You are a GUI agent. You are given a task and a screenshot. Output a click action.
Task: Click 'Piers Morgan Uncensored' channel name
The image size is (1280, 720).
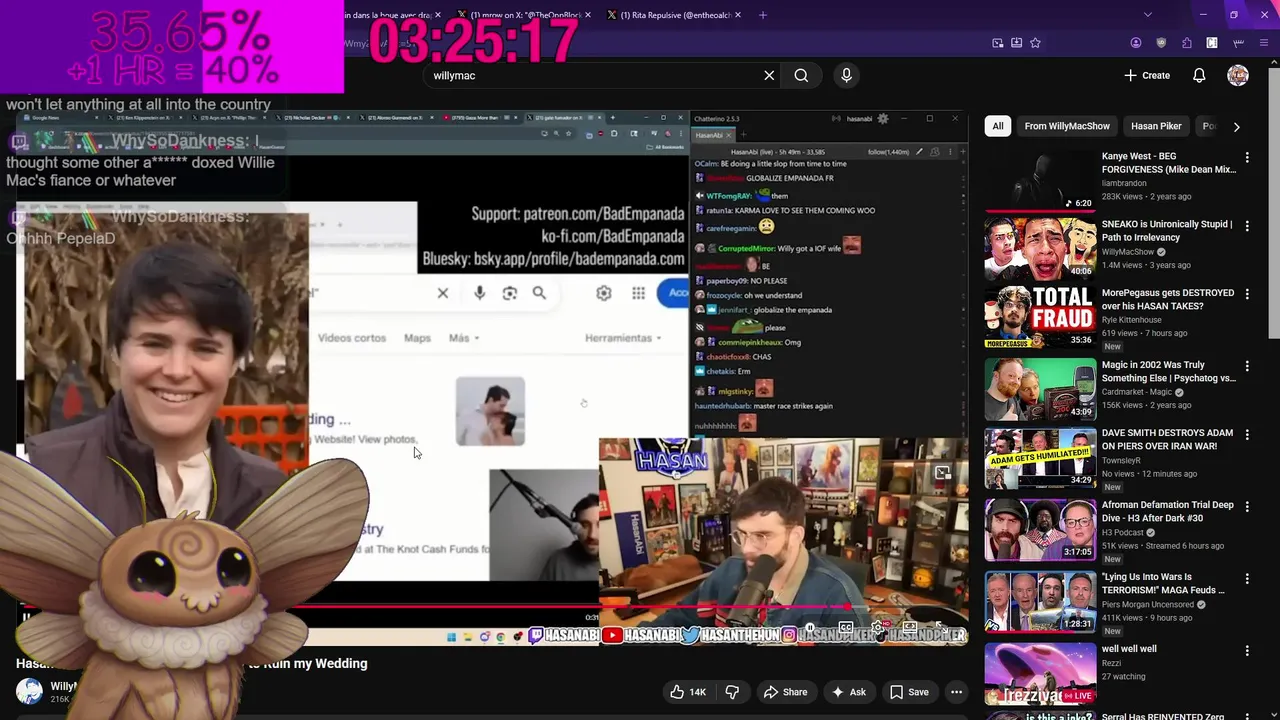1147,604
